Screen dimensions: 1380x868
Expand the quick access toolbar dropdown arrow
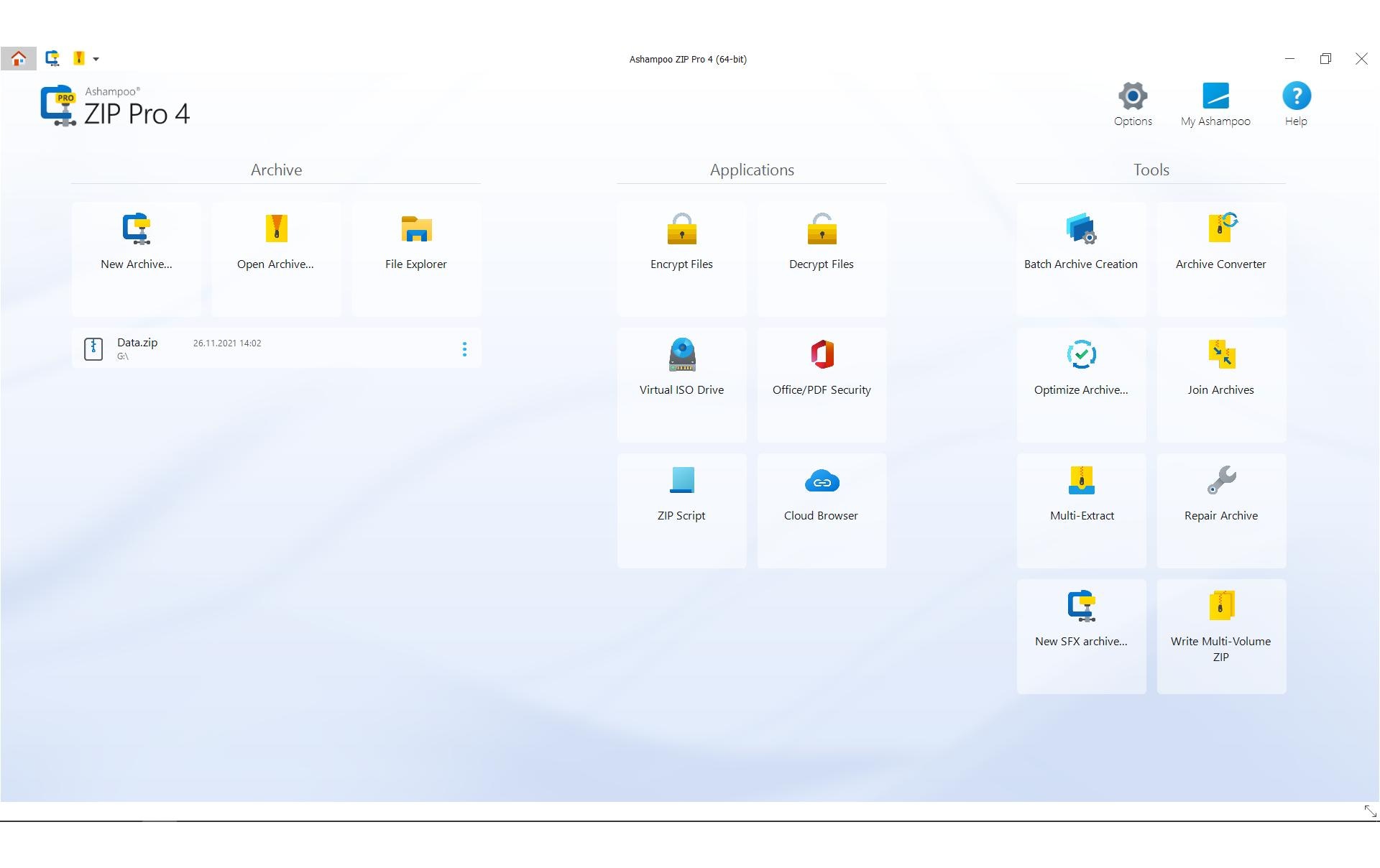pyautogui.click(x=96, y=59)
